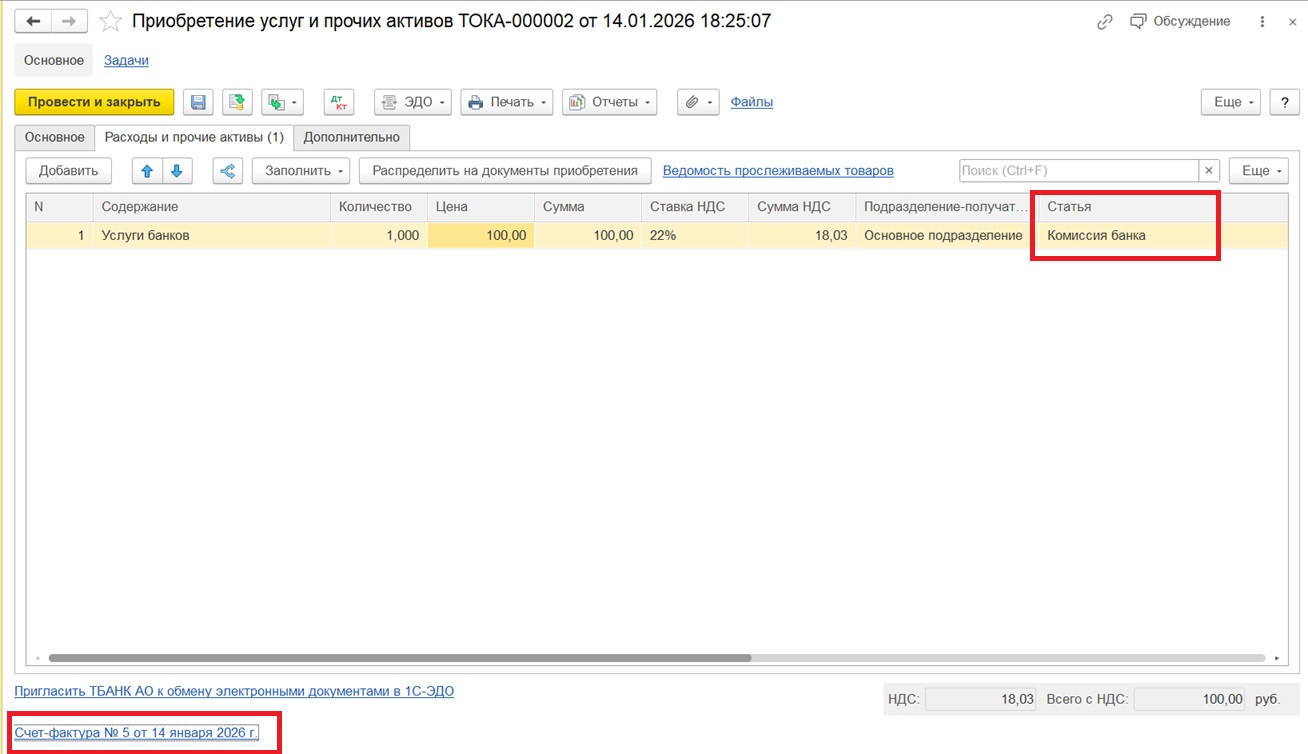Image resolution: width=1308 pixels, height=754 pixels.
Task: Expand the ЭДО dropdown menu
Action: (413, 102)
